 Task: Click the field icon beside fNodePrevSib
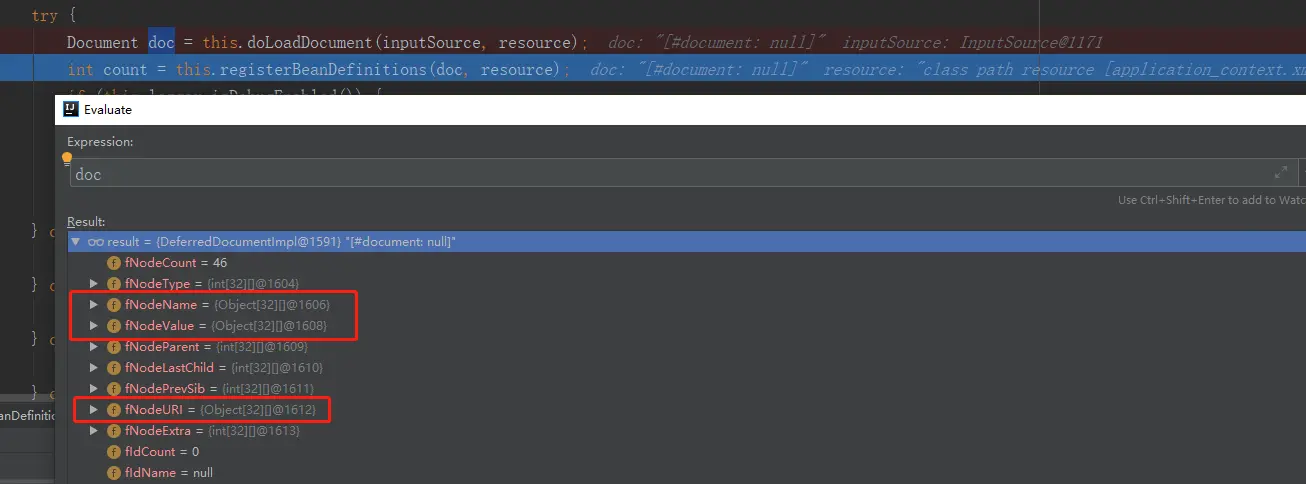pyautogui.click(x=114, y=388)
